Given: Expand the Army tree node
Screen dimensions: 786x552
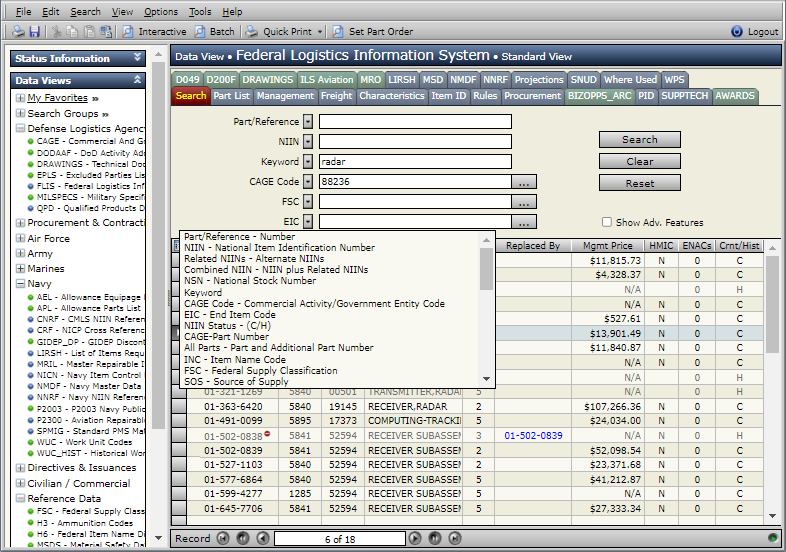Looking at the screenshot, I should point(20,253).
